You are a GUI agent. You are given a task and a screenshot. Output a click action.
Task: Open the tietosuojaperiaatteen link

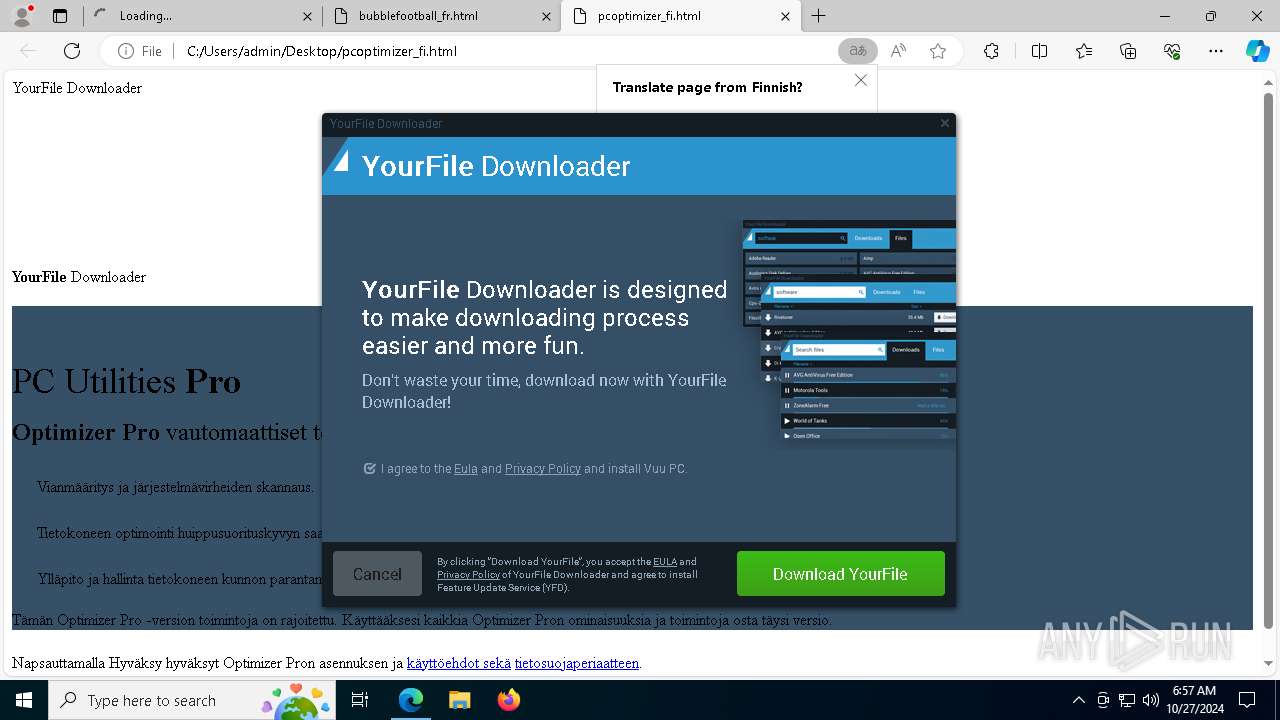(x=577, y=663)
